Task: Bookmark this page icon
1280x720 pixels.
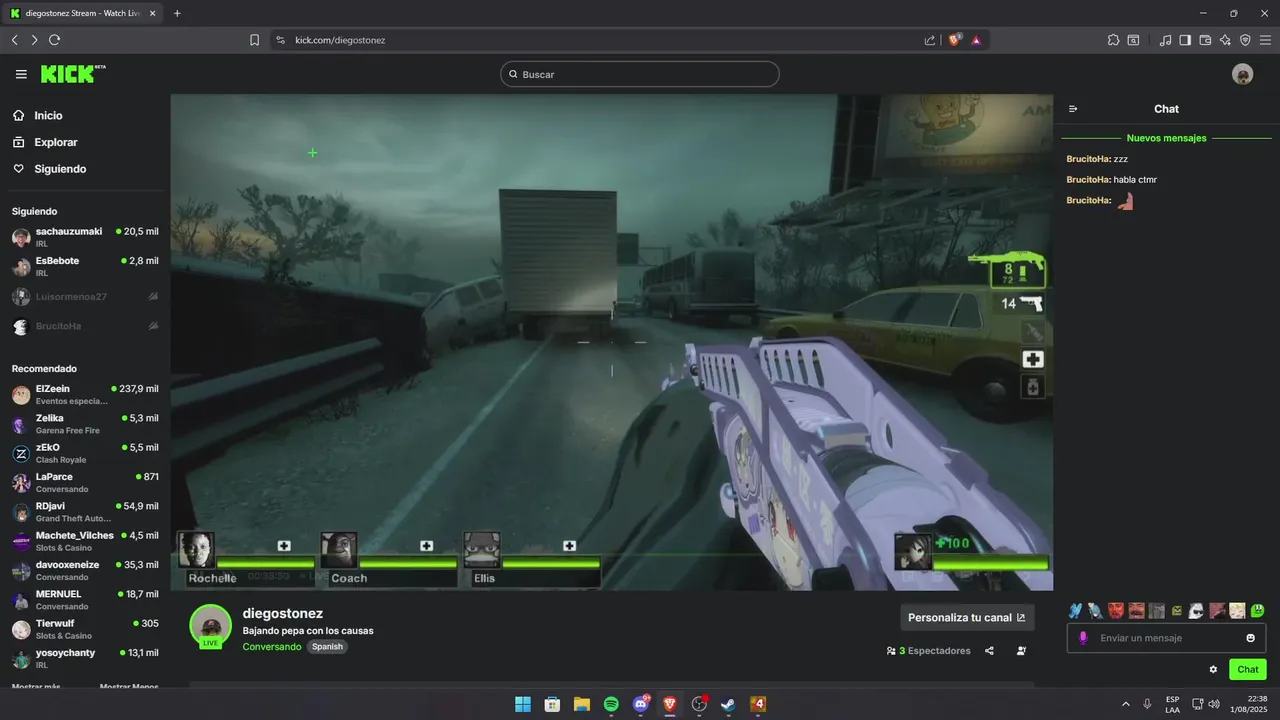Action: [x=254, y=40]
